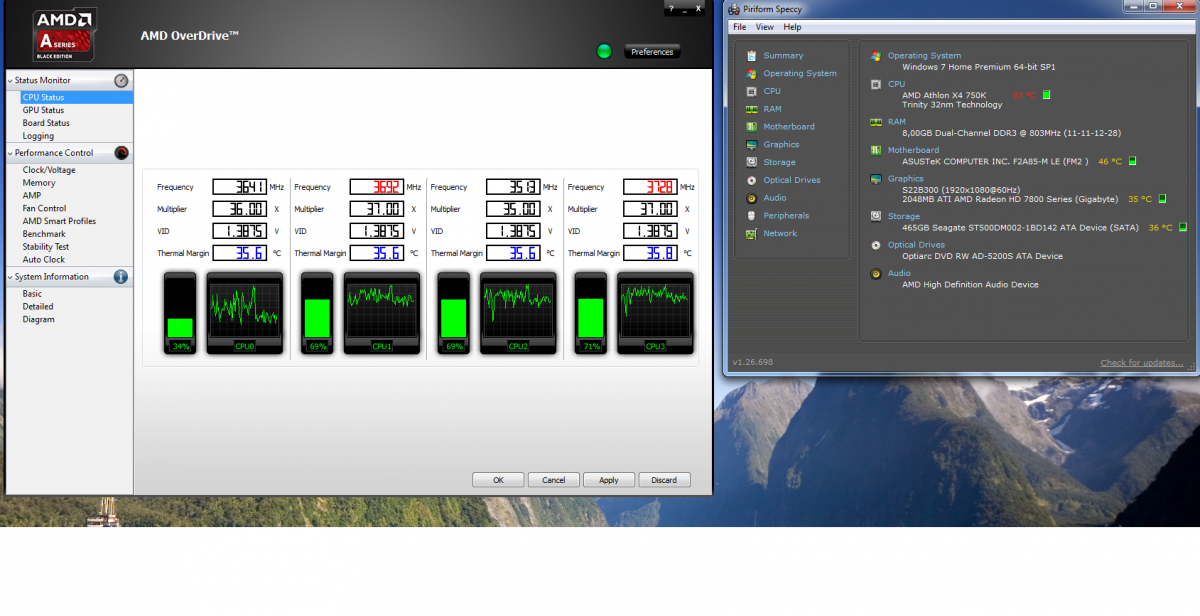Image resolution: width=1200 pixels, height=616 pixels.
Task: Click Check for updates link in Speccy
Action: (1141, 363)
